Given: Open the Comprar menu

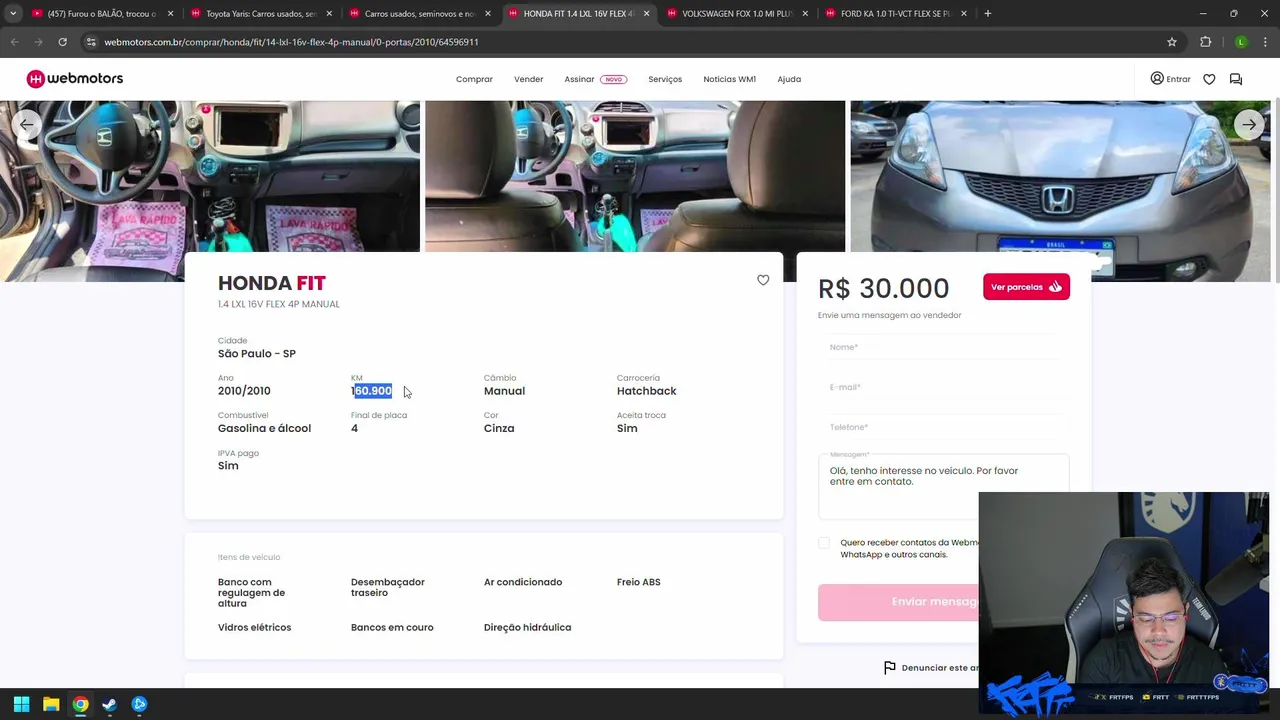Looking at the screenshot, I should [474, 79].
